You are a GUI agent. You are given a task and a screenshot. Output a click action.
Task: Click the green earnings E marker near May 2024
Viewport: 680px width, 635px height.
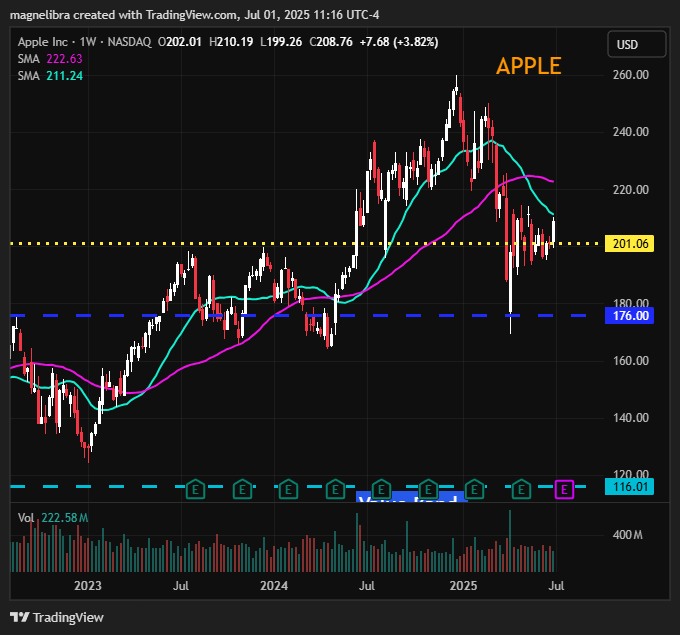335,489
